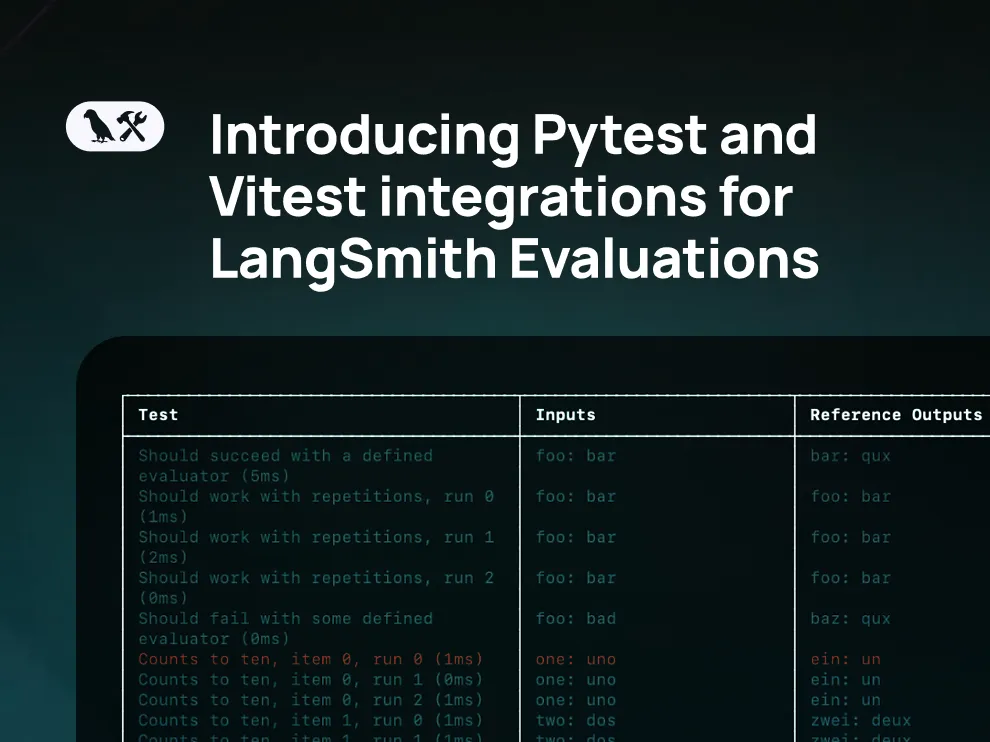990x742 pixels.
Task: Click the red row 'Counts to ten, item 0, run 0'
Action: click(x=311, y=659)
